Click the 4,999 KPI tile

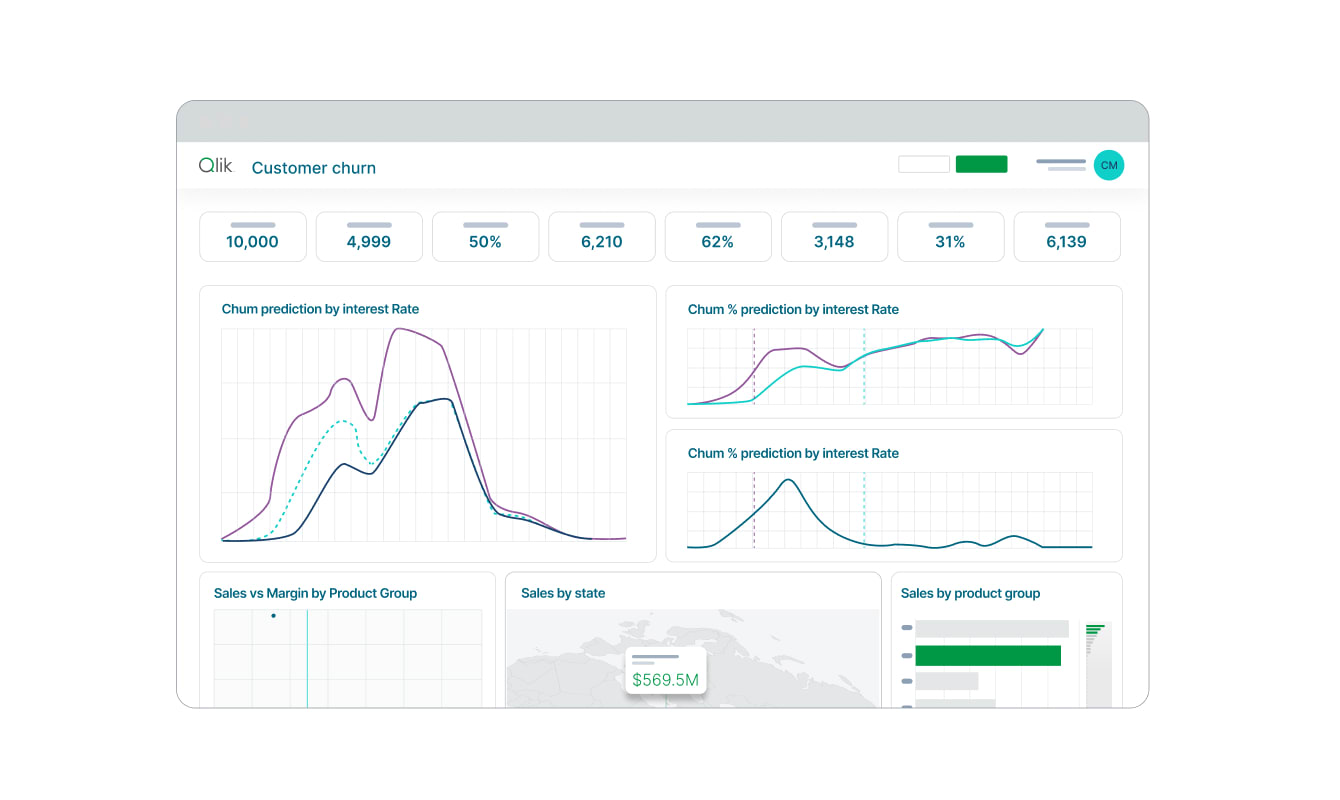coord(368,236)
